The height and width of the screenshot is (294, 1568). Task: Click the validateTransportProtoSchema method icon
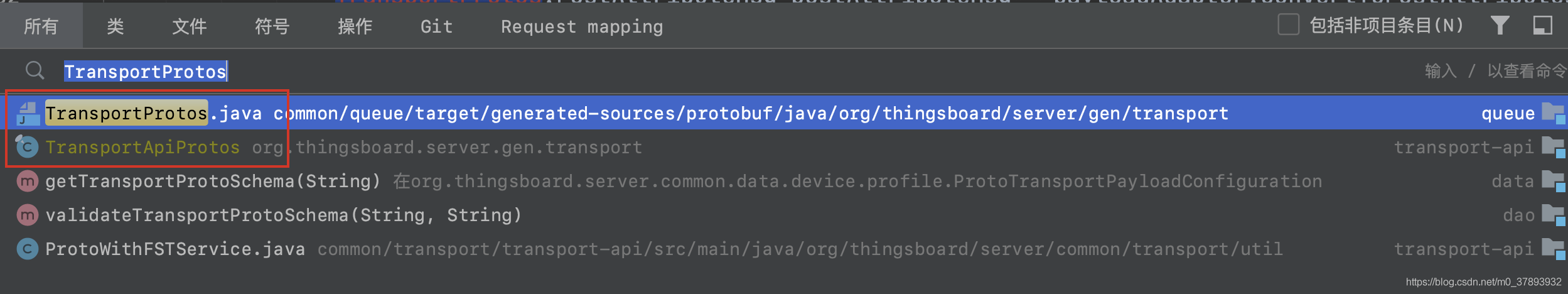(x=27, y=215)
